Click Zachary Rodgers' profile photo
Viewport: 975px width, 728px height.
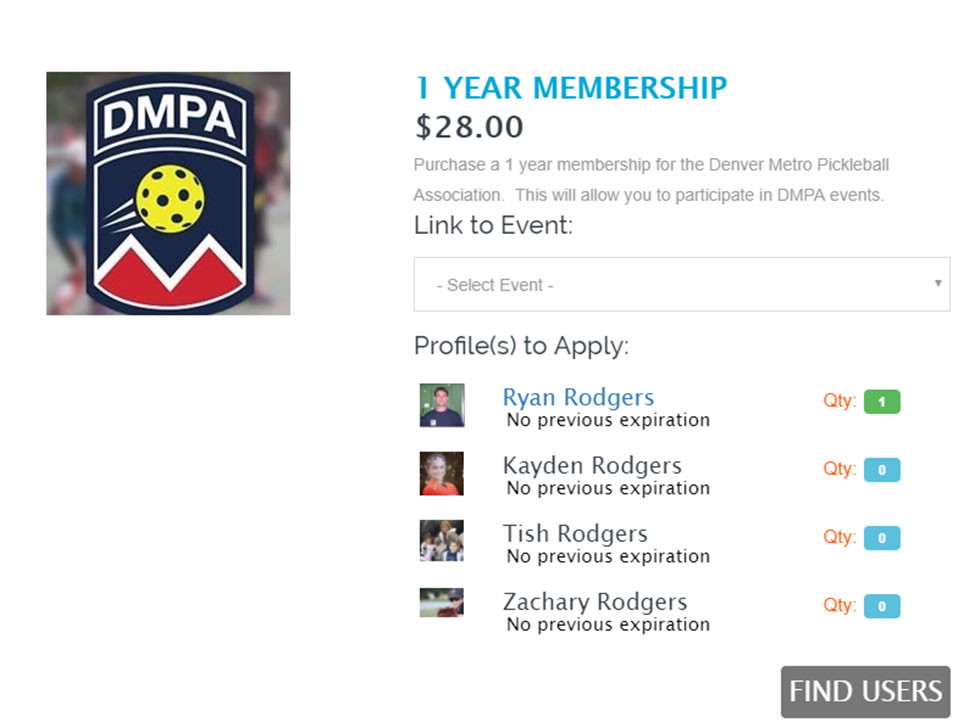442,602
